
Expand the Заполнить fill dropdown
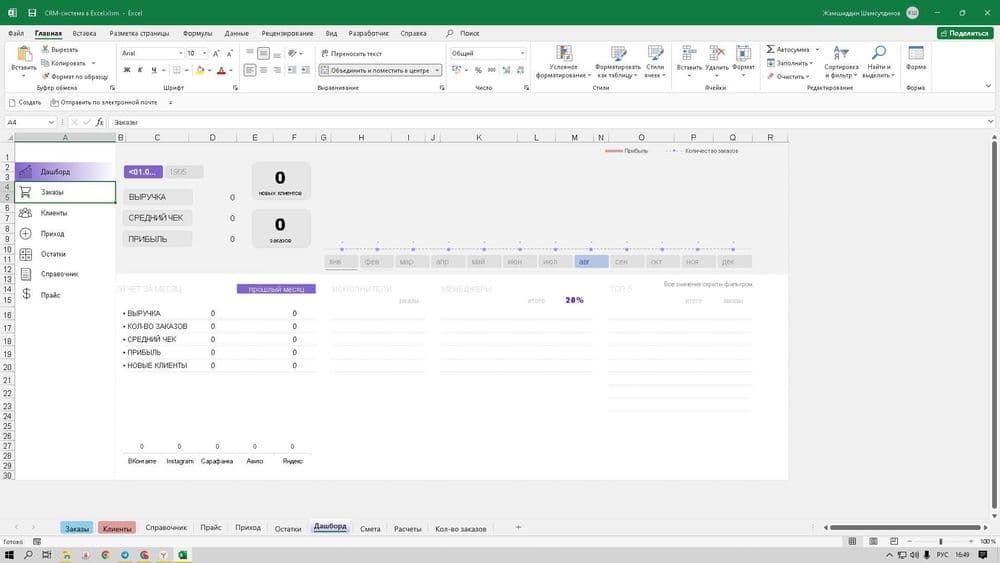811,63
